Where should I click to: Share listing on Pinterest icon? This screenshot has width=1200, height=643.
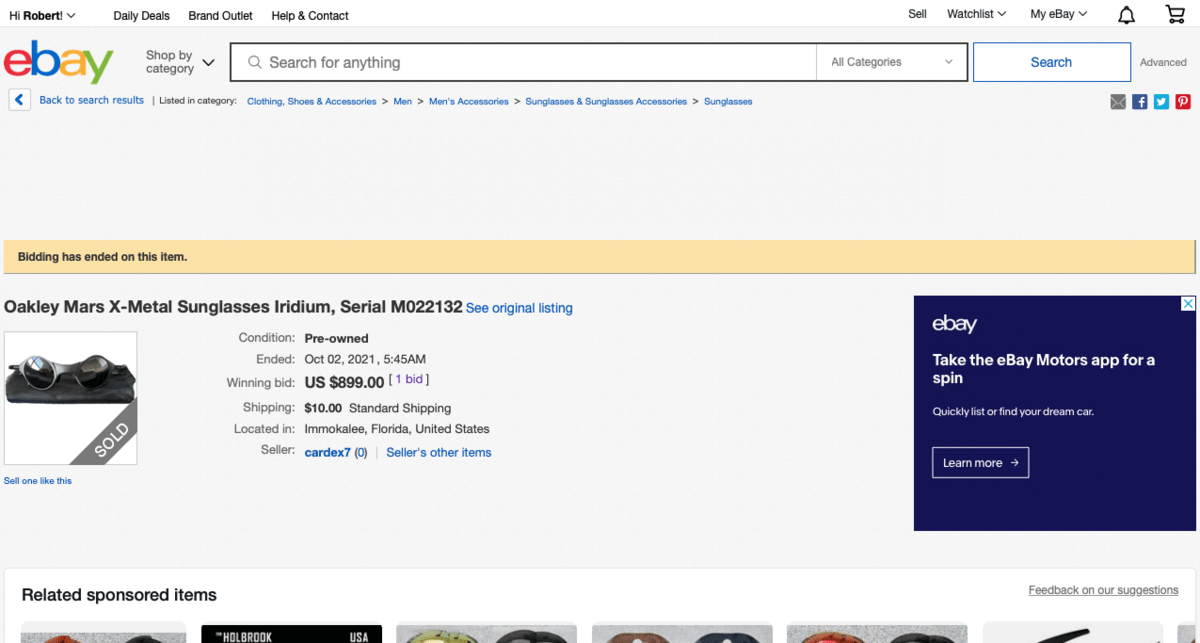tap(1183, 101)
